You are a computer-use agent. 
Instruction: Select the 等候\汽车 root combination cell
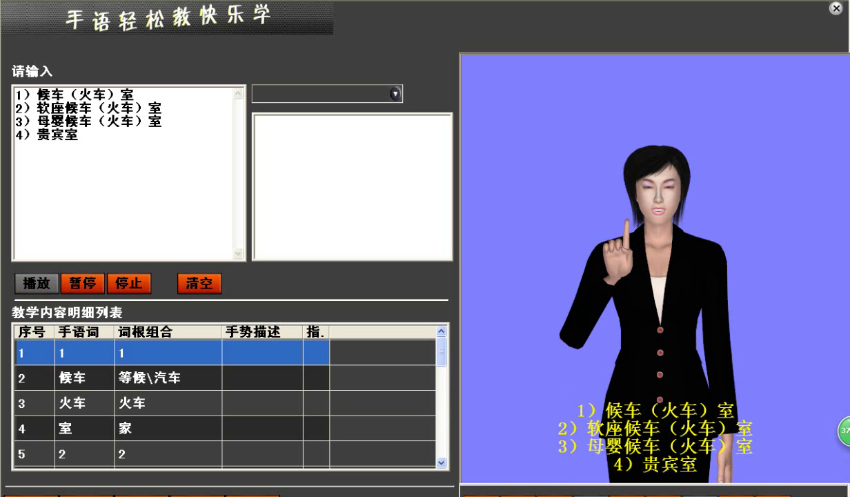[x=168, y=378]
